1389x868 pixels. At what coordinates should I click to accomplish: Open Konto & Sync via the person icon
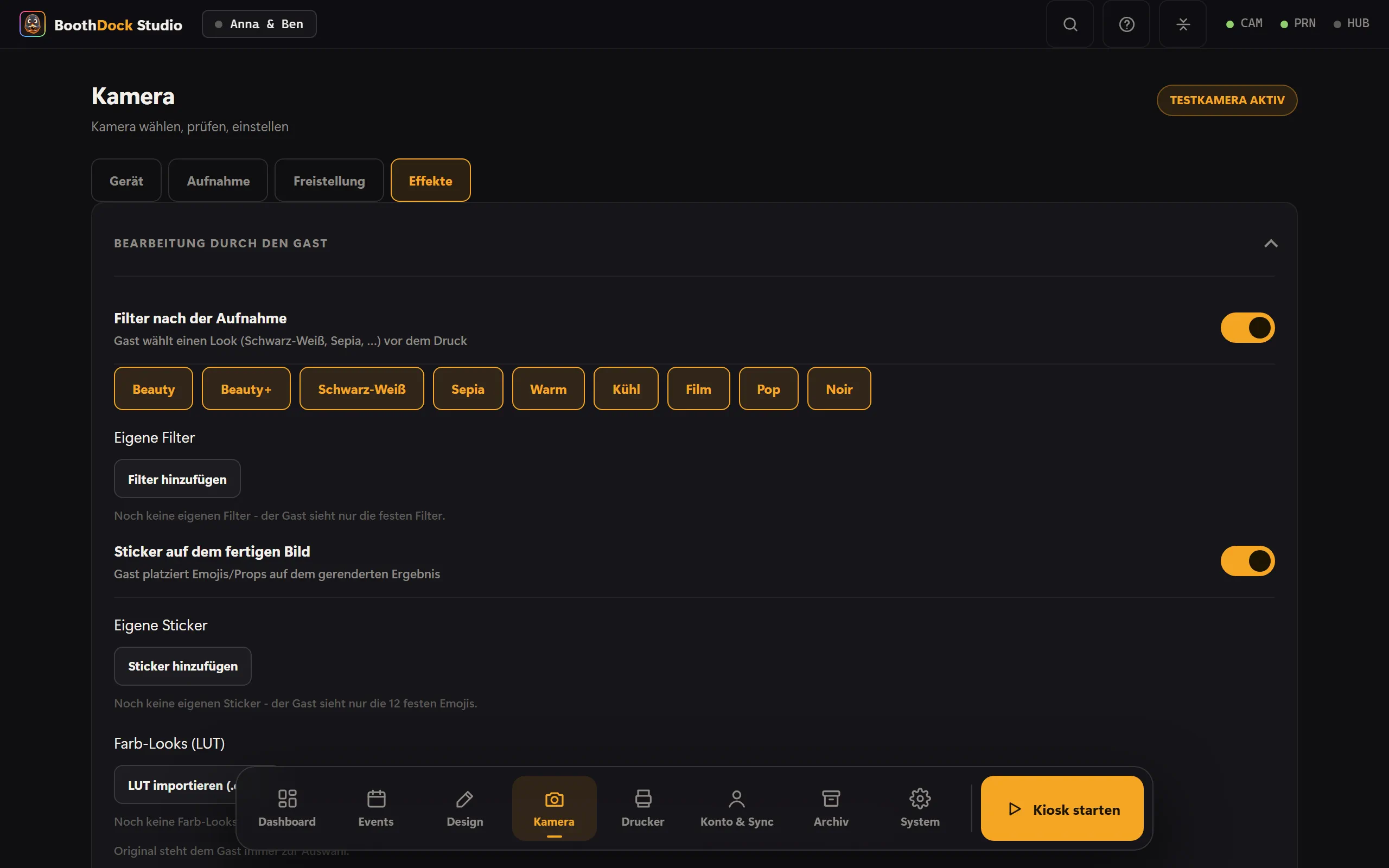[x=737, y=798]
